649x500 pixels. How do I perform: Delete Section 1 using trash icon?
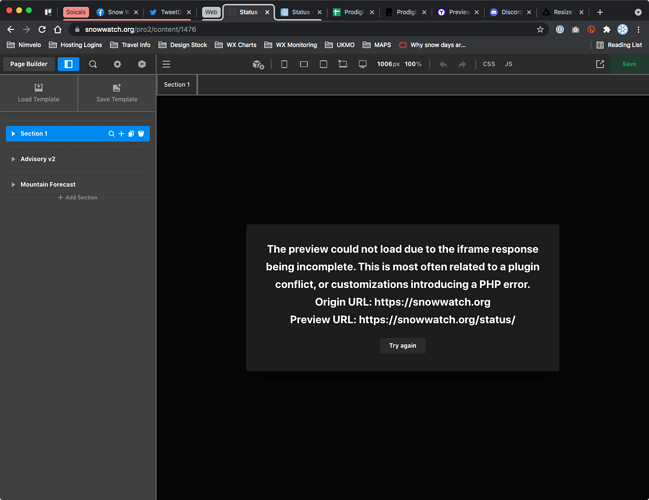click(141, 134)
